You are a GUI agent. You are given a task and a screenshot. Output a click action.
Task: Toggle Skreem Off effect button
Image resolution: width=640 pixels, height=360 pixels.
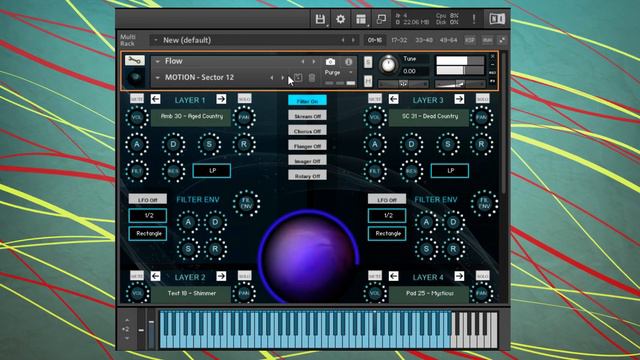tap(307, 116)
